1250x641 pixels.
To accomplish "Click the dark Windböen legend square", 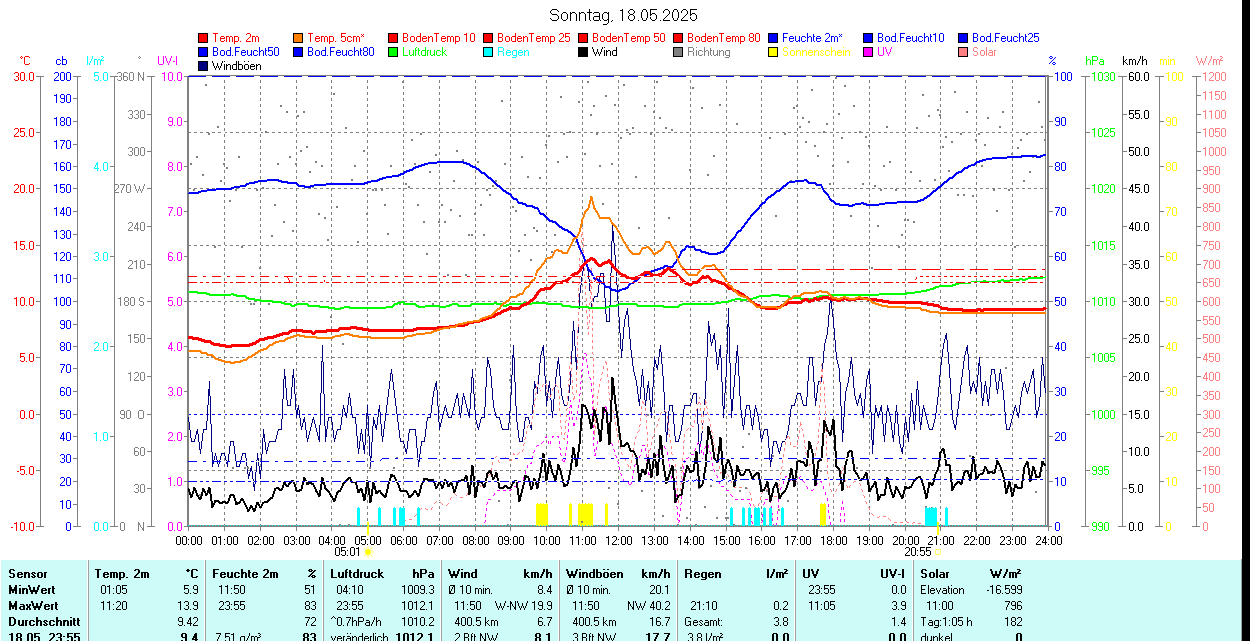I will pyautogui.click(x=204, y=66).
